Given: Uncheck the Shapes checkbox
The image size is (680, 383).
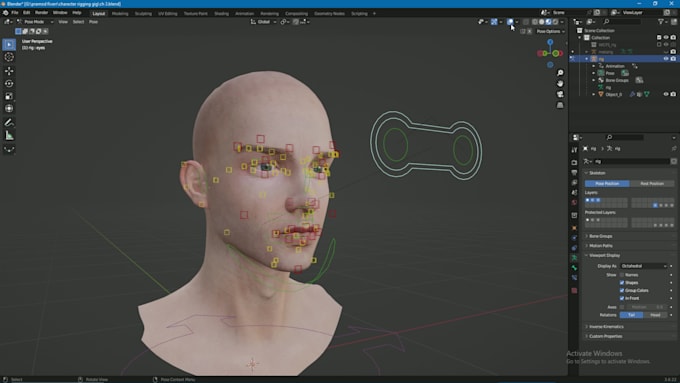Looking at the screenshot, I should click(x=622, y=282).
